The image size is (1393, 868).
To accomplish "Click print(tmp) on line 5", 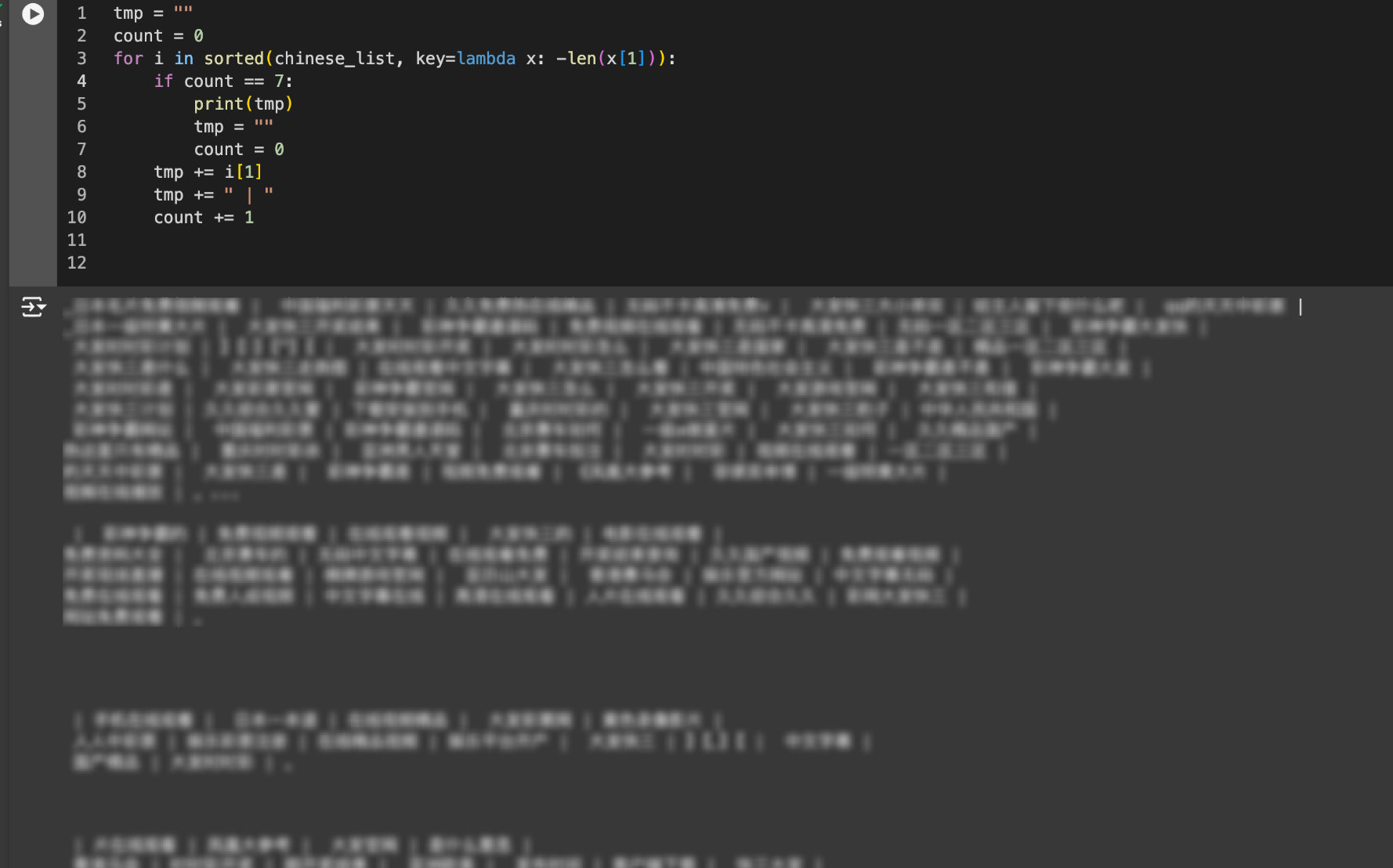I will coord(243,104).
